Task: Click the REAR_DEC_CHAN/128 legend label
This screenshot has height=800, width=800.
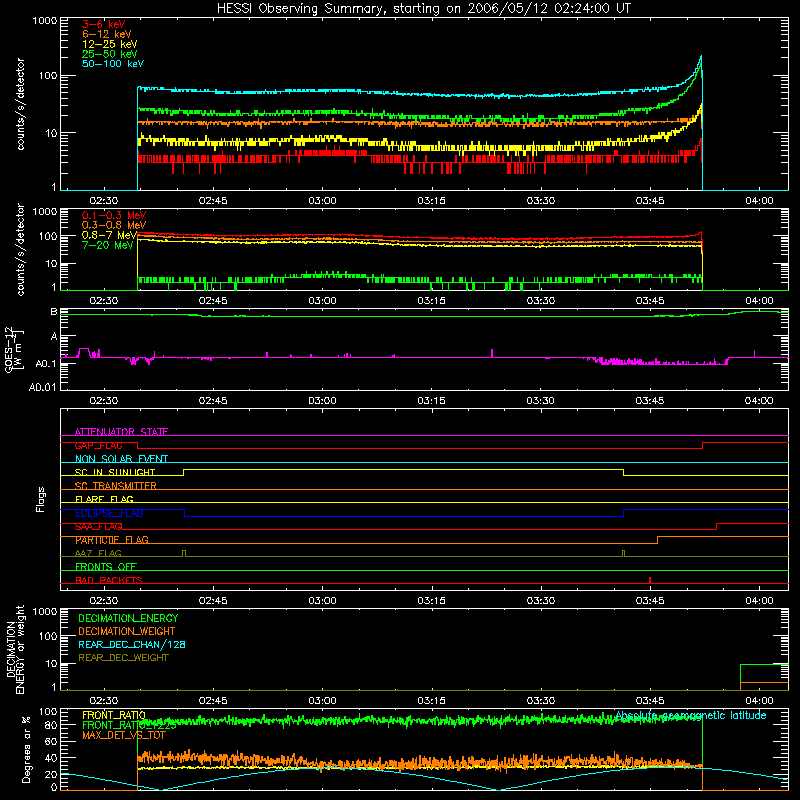Action: 132,644
